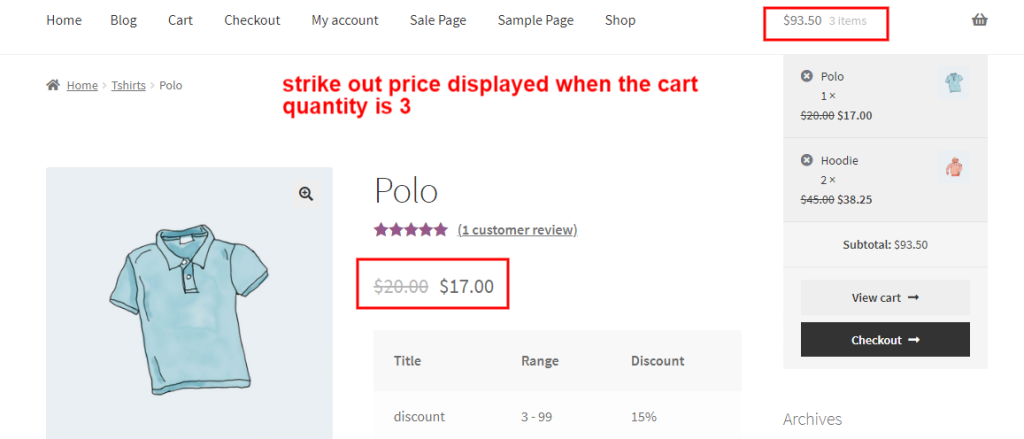The height and width of the screenshot is (439, 1024).
Task: Click the magnifier zoom icon on product image
Action: [306, 194]
